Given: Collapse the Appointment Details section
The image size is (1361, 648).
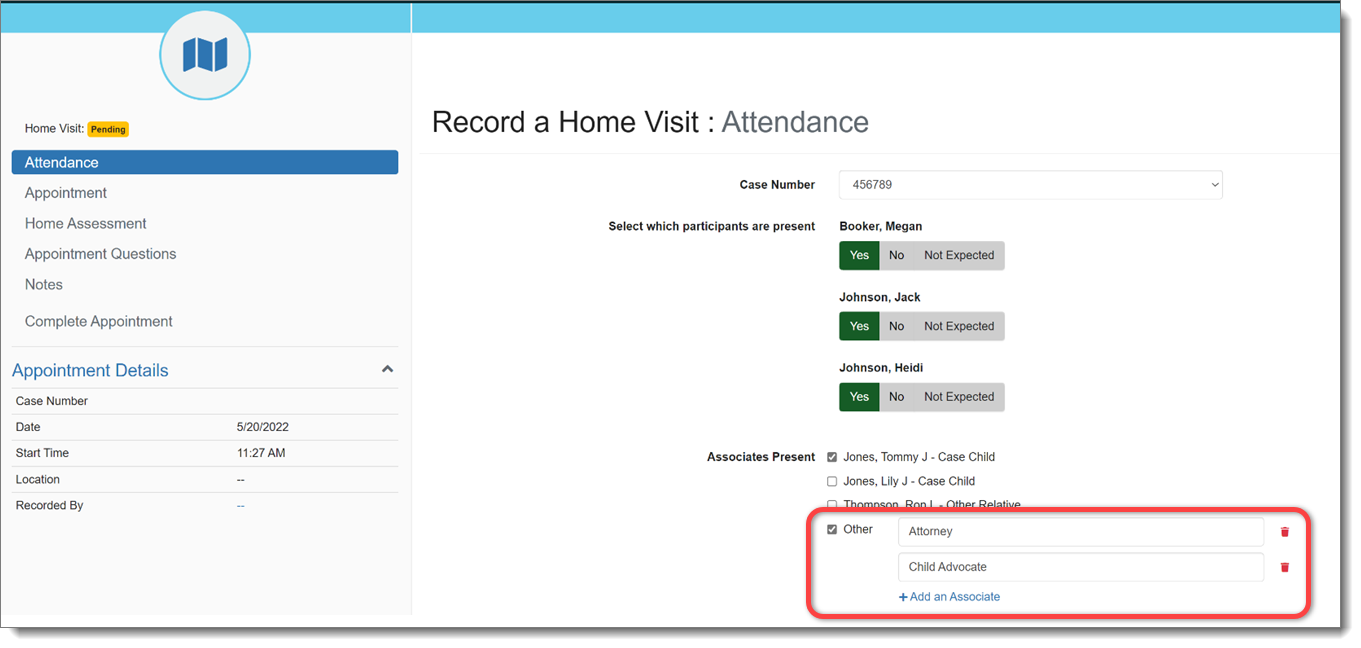Looking at the screenshot, I should pos(387,370).
